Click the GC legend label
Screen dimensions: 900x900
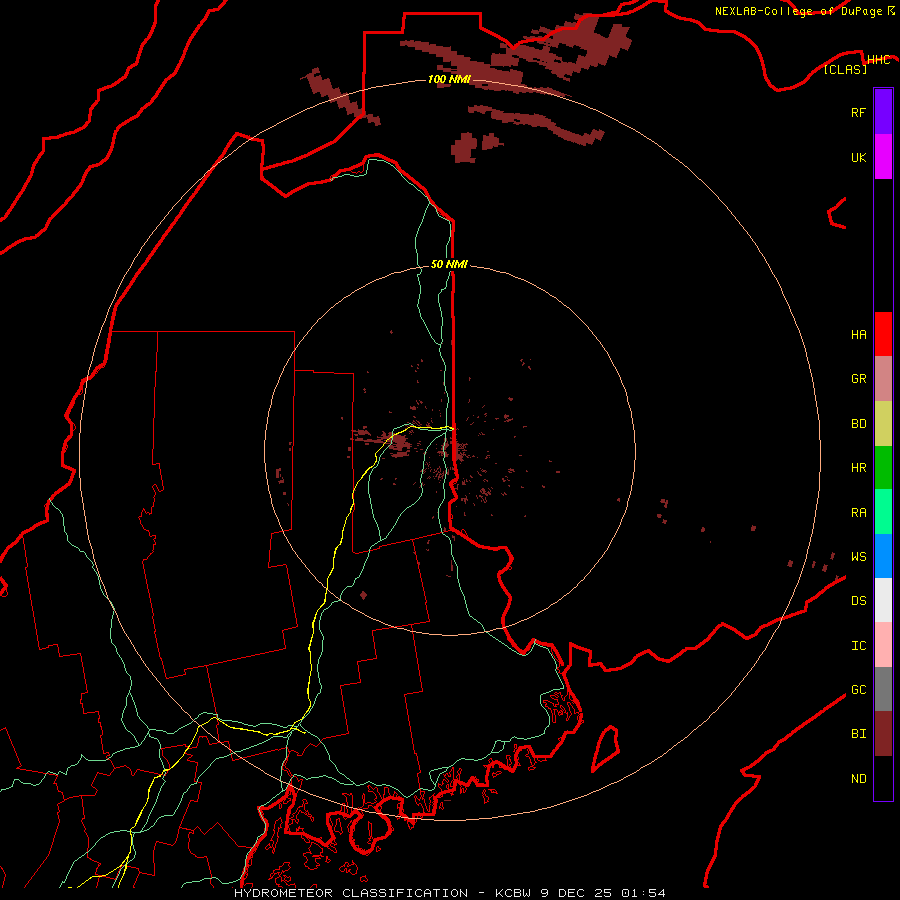tap(858, 690)
